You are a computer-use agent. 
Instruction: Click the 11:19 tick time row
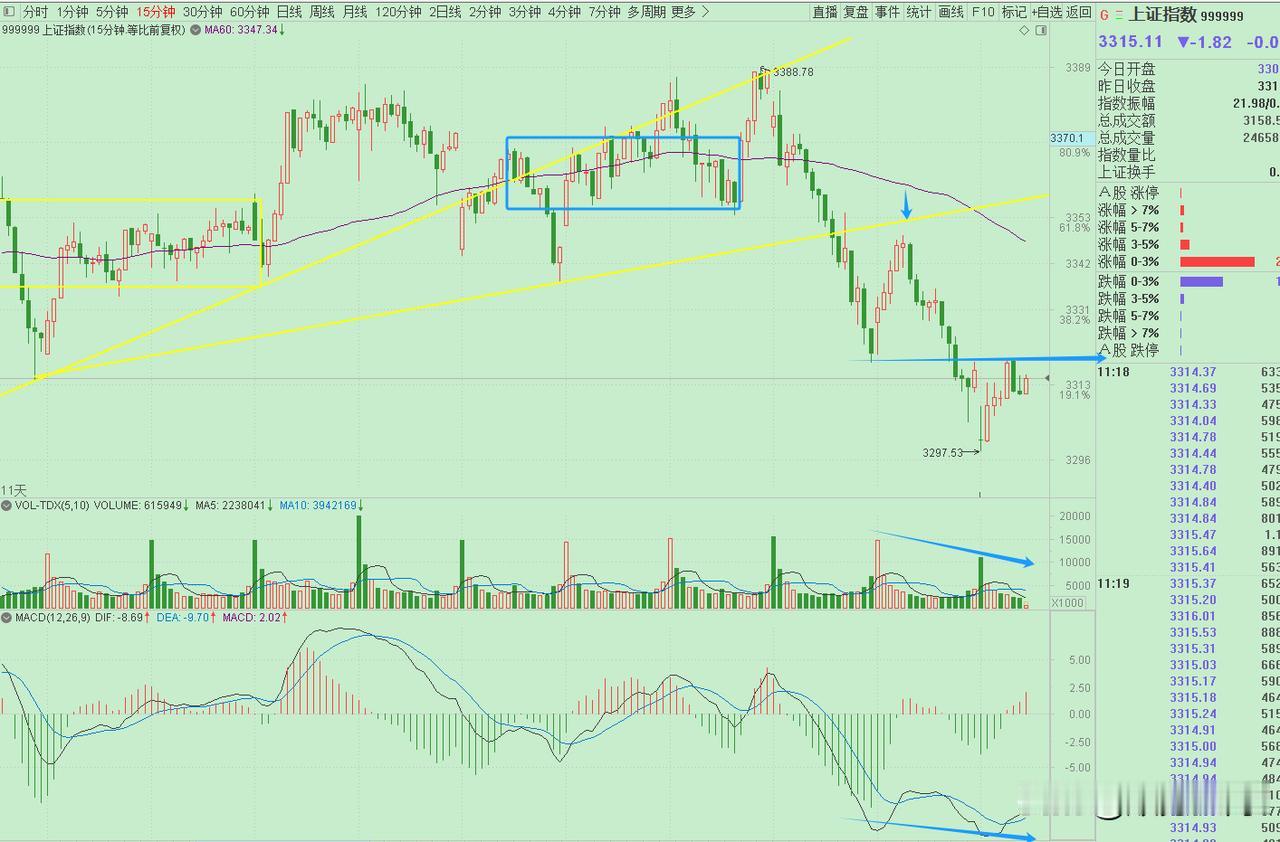(x=1188, y=583)
